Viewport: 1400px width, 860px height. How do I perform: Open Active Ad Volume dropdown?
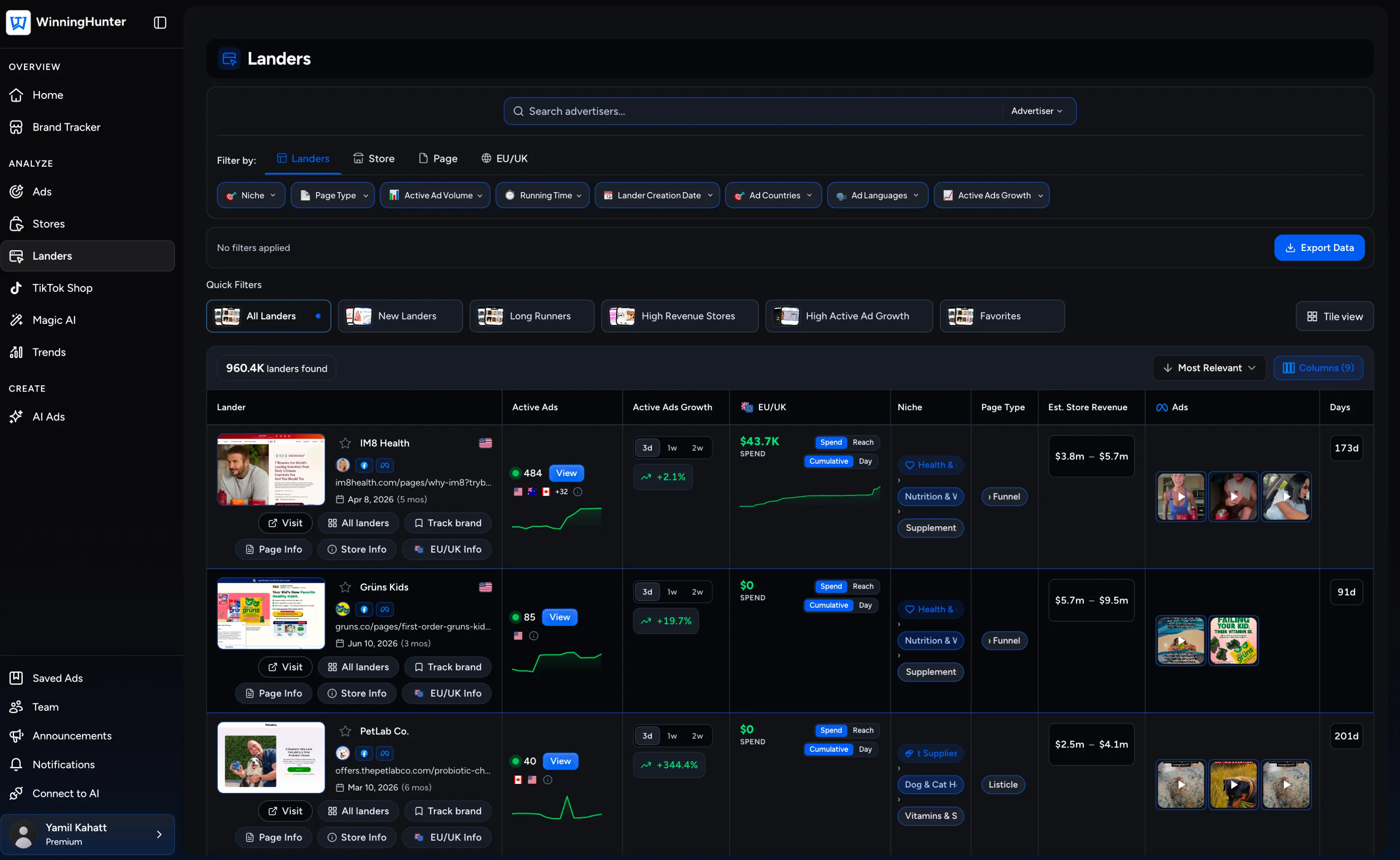(x=435, y=195)
